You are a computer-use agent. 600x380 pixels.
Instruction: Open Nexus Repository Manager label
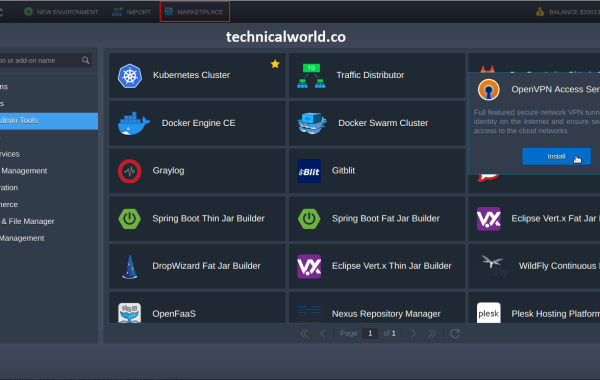386,314
